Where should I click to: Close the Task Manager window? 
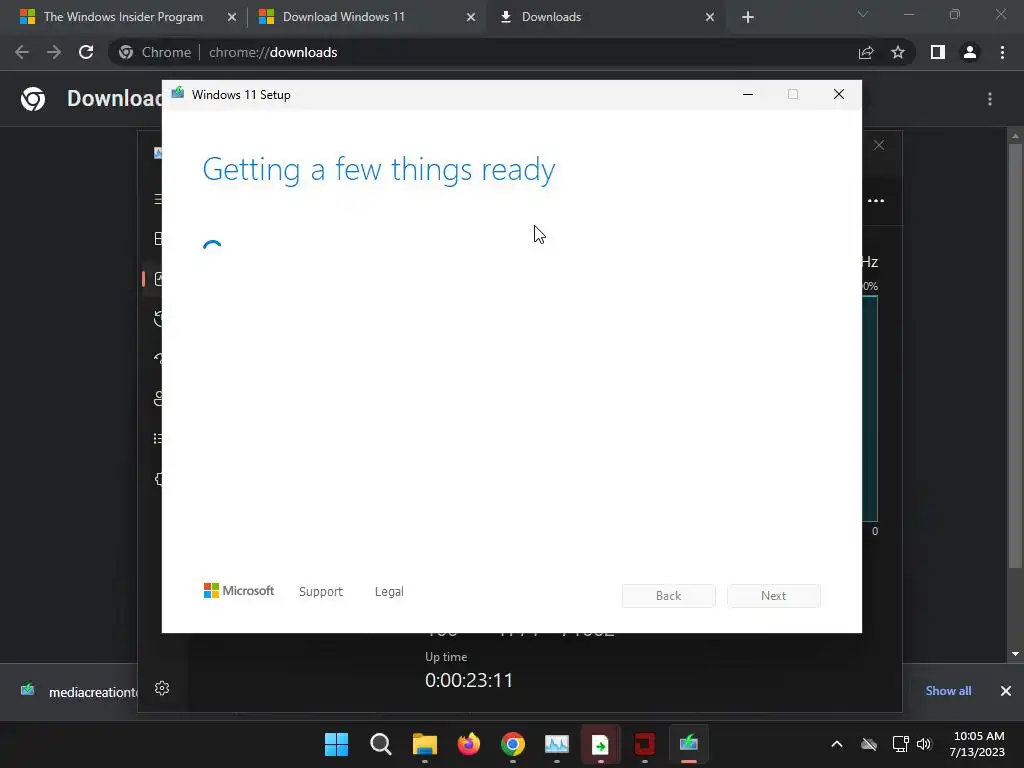click(879, 145)
